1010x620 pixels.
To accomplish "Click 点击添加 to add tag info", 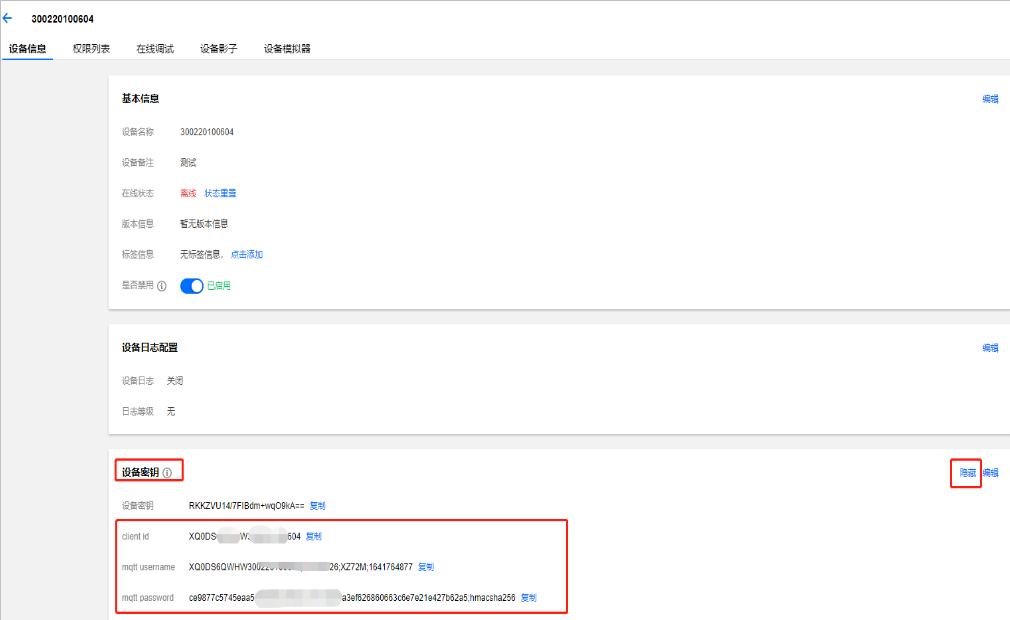I will click(247, 255).
